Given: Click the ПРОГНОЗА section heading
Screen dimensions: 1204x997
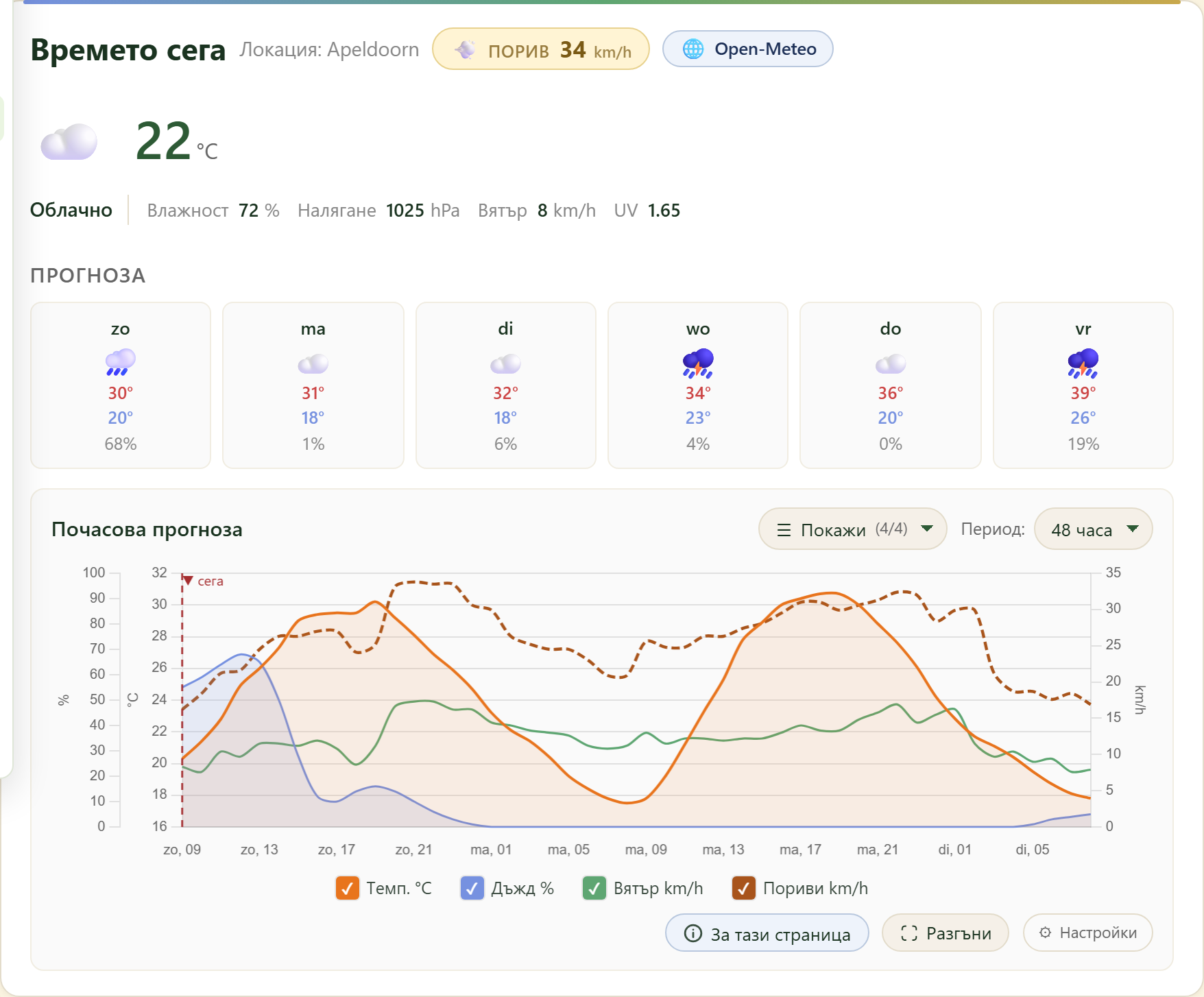Looking at the screenshot, I should [88, 276].
